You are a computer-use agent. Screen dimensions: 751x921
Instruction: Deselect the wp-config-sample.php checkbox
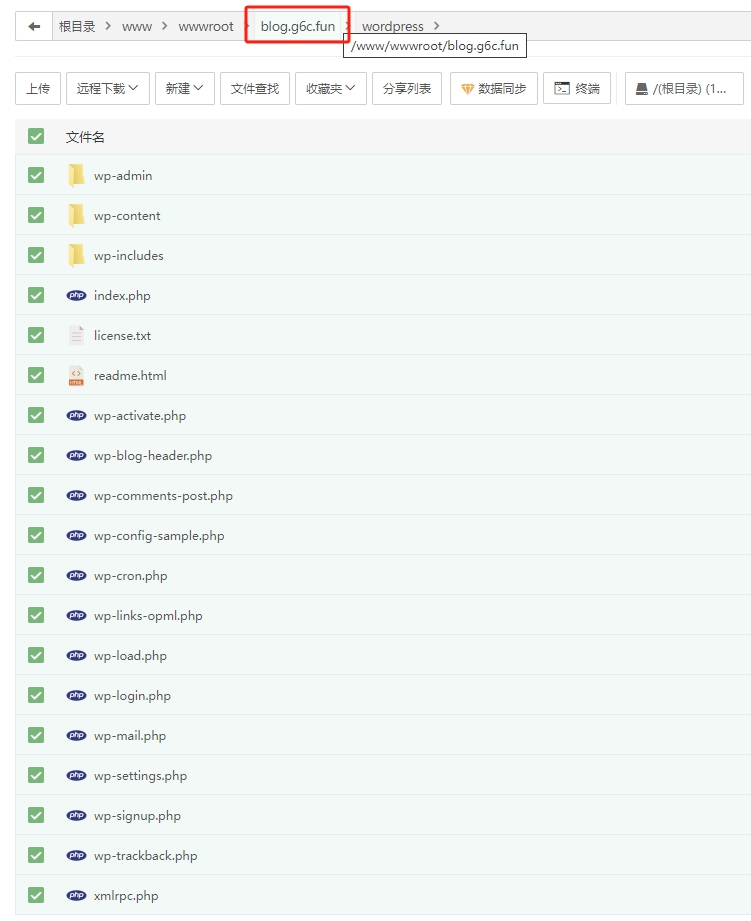tap(37, 536)
